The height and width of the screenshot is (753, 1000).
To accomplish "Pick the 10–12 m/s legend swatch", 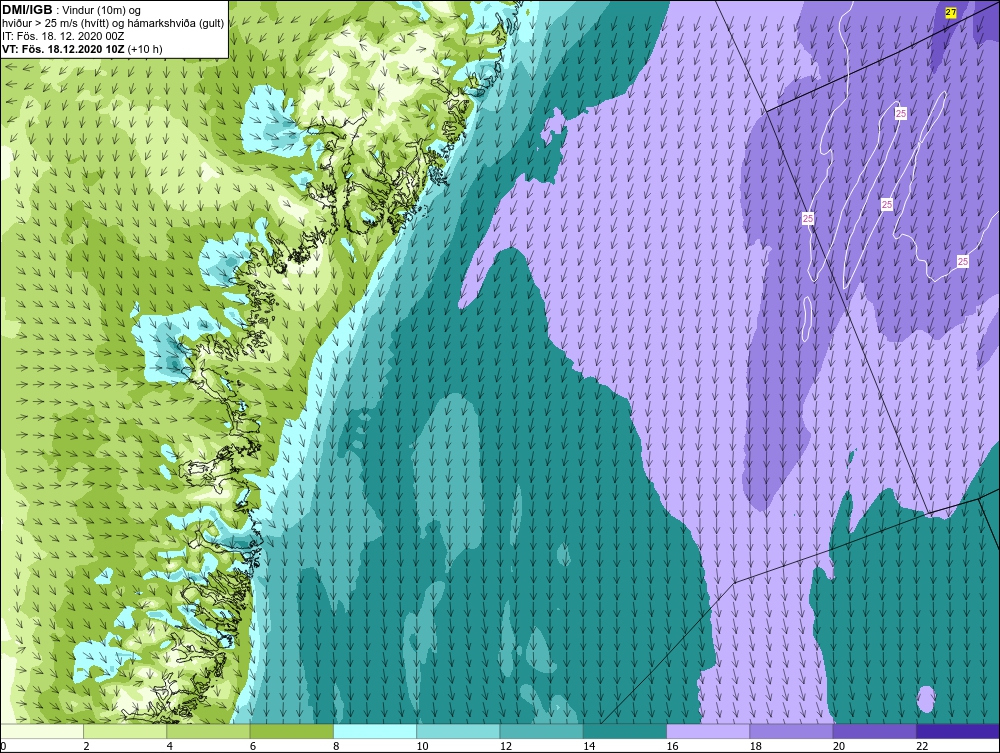I will 458,731.
